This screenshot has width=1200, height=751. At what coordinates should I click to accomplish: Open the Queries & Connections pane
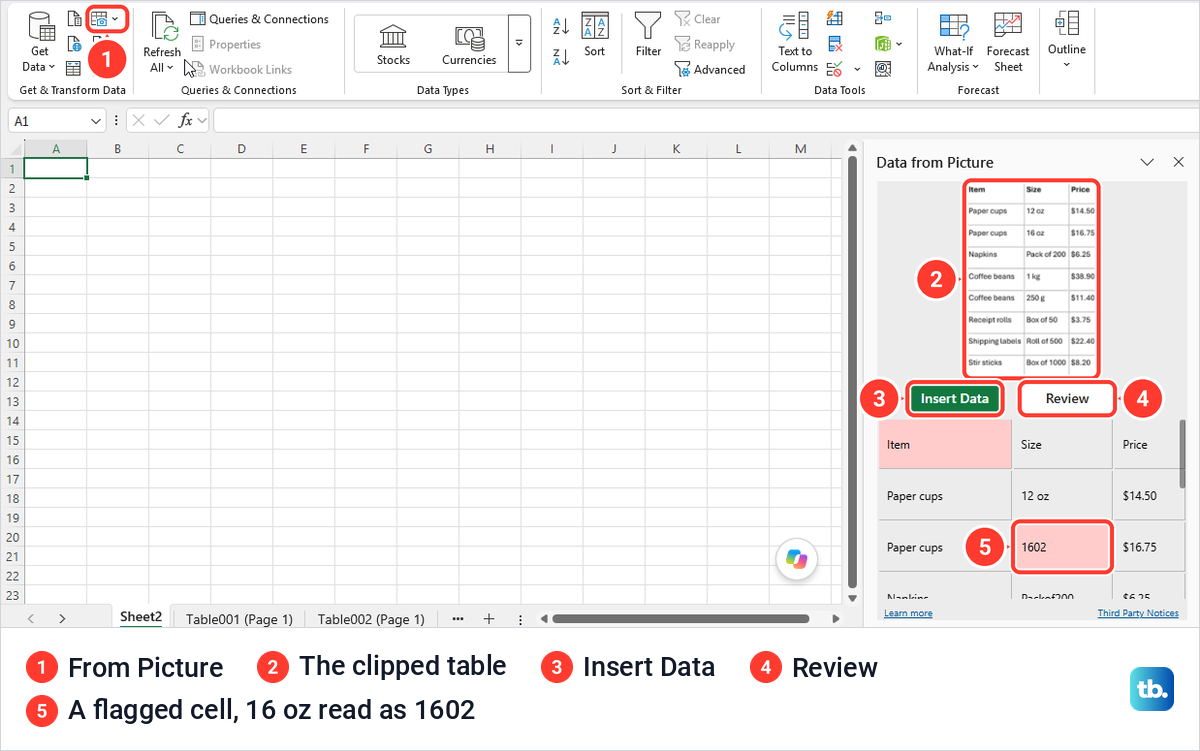259,19
